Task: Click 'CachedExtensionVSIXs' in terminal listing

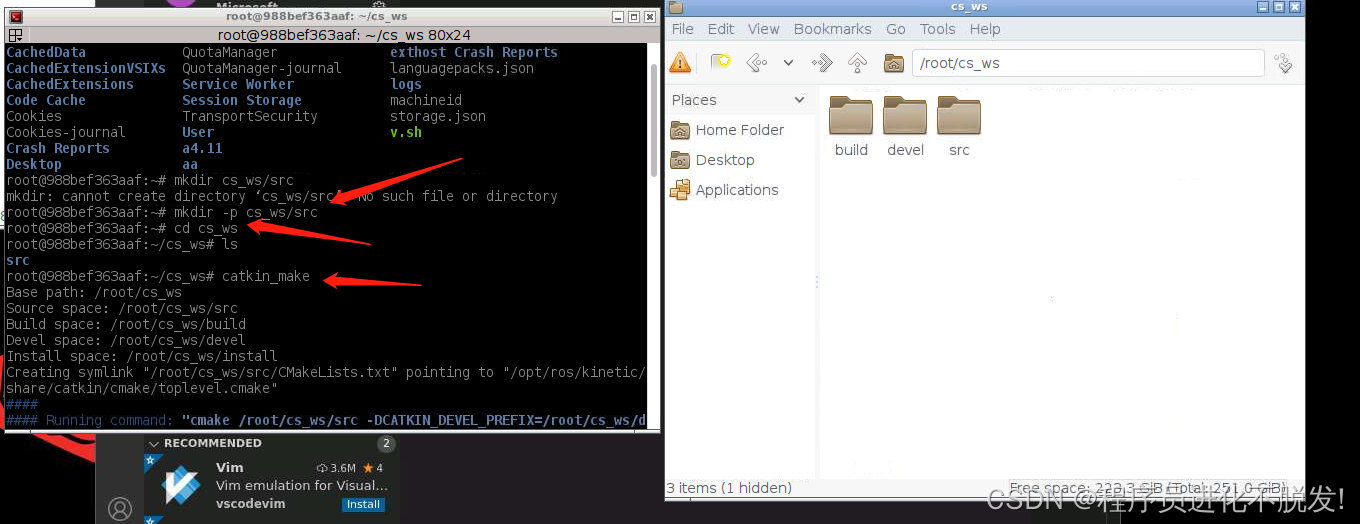Action: 86,68
